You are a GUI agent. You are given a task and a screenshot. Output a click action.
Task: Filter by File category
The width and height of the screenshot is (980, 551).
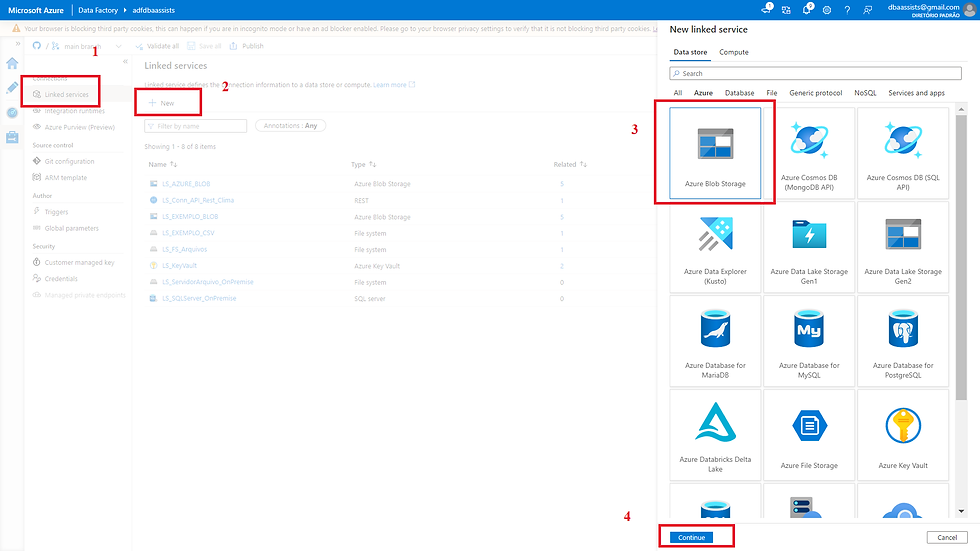(772, 93)
